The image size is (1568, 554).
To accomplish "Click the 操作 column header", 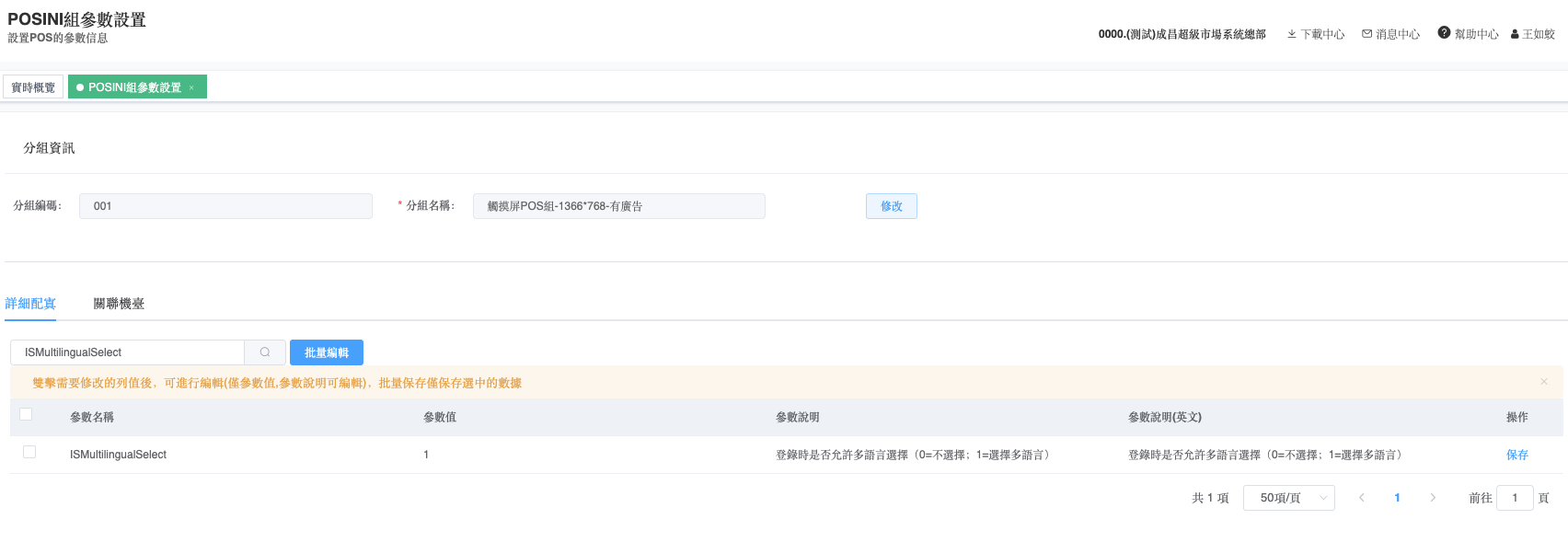I will [x=1517, y=417].
